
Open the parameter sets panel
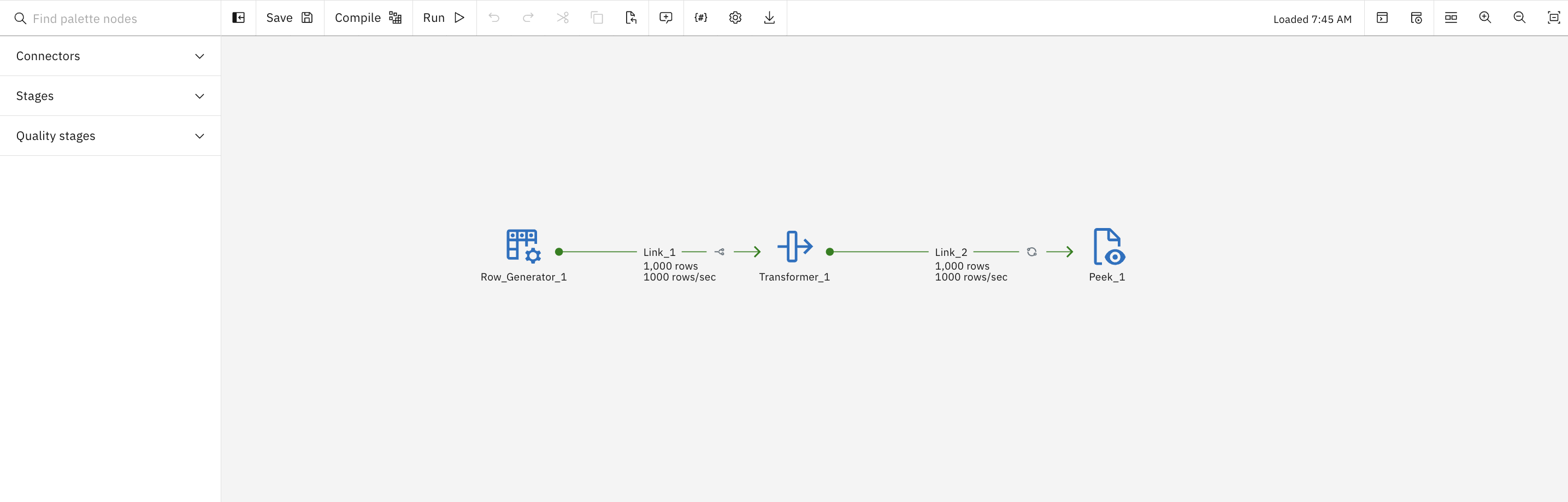[700, 17]
